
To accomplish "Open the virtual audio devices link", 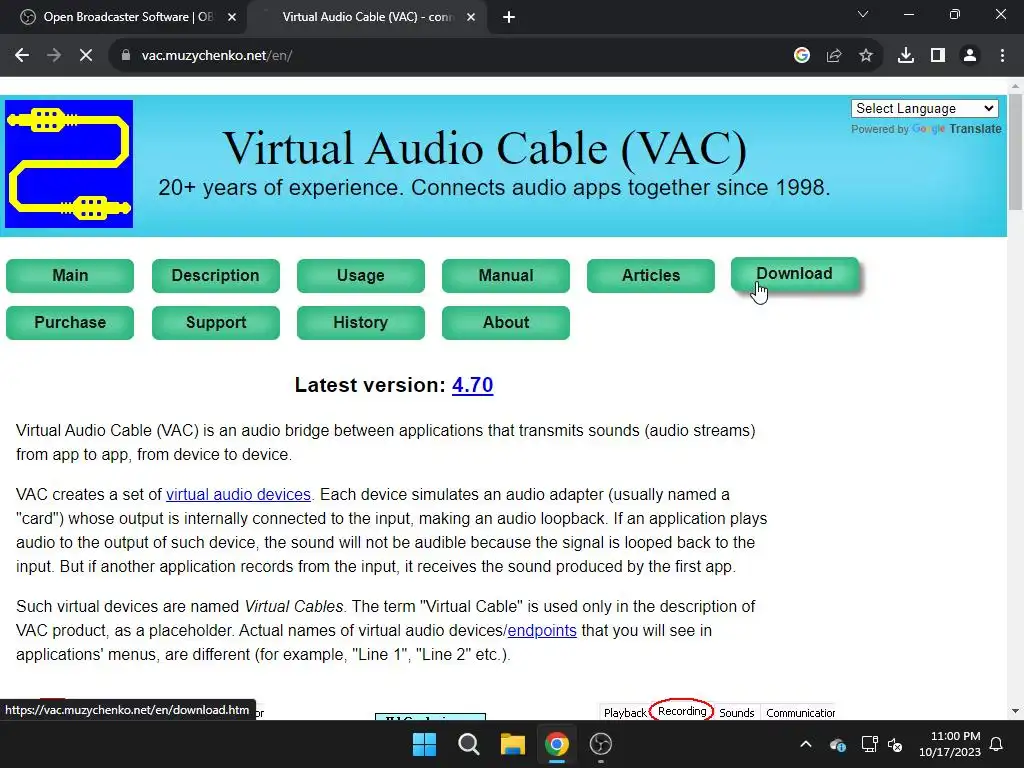I will pos(238,494).
